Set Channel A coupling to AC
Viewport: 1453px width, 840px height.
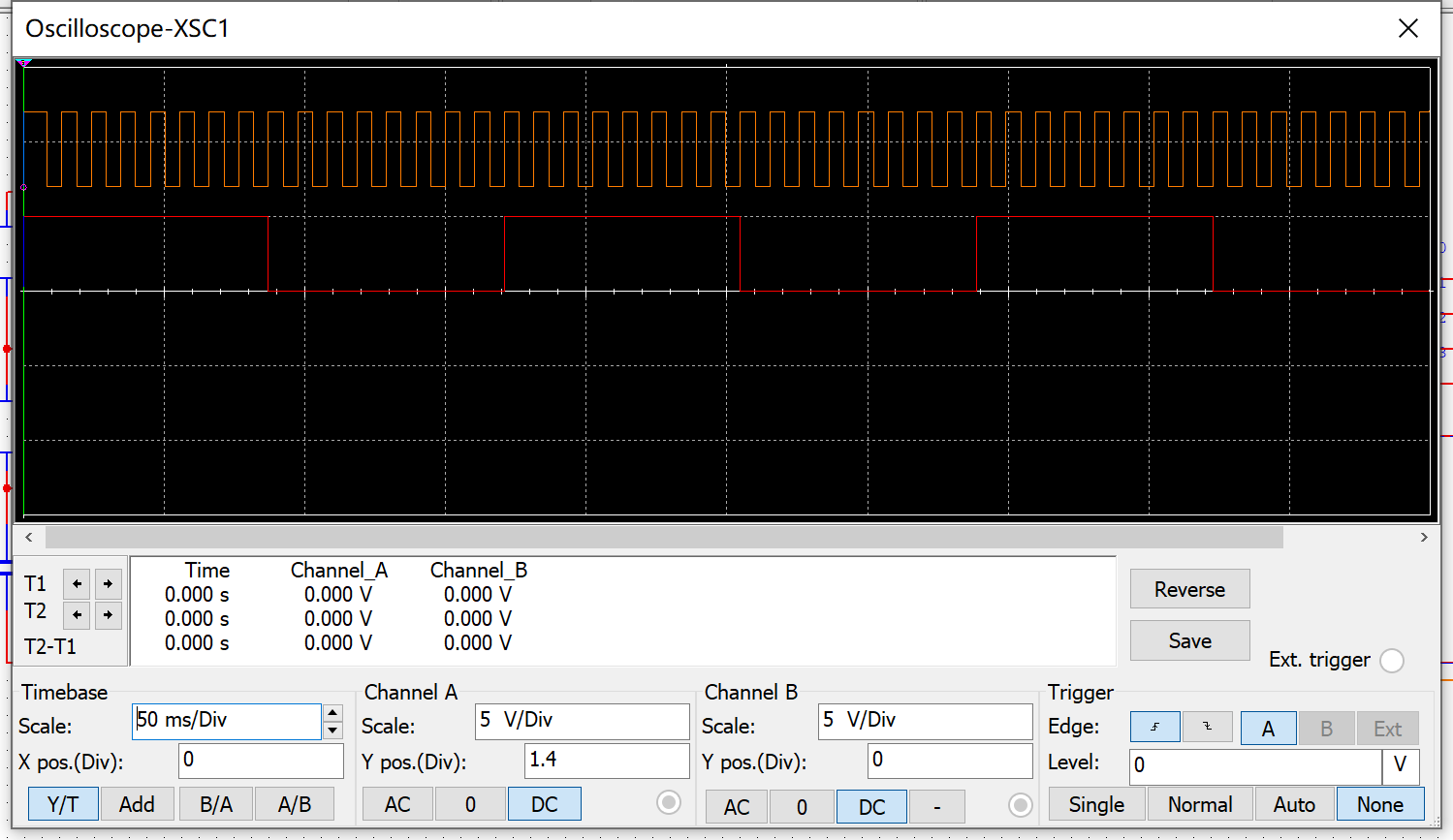coord(397,804)
